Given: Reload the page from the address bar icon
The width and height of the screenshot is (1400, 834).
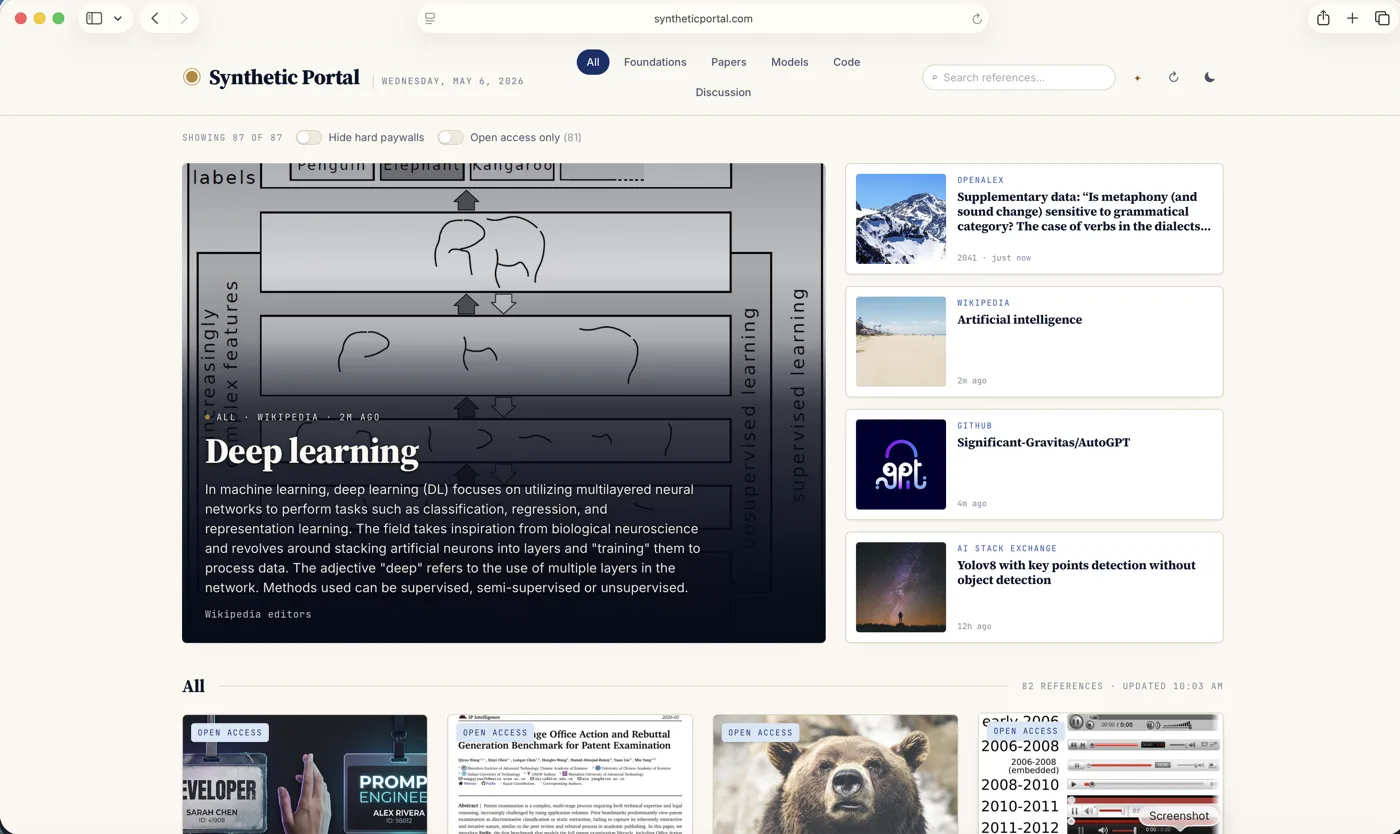Looking at the screenshot, I should [x=977, y=19].
